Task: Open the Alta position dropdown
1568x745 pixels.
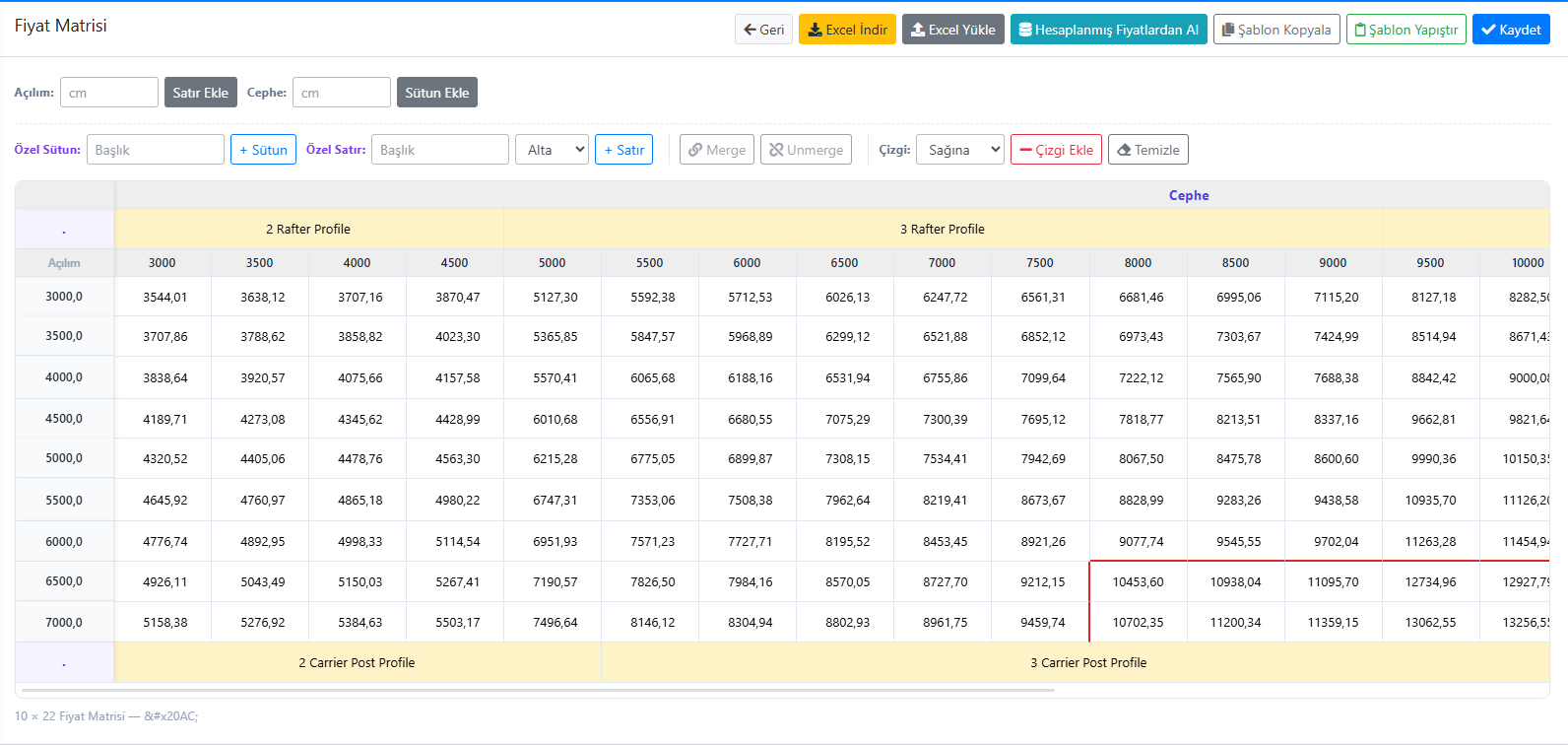Action: click(552, 150)
